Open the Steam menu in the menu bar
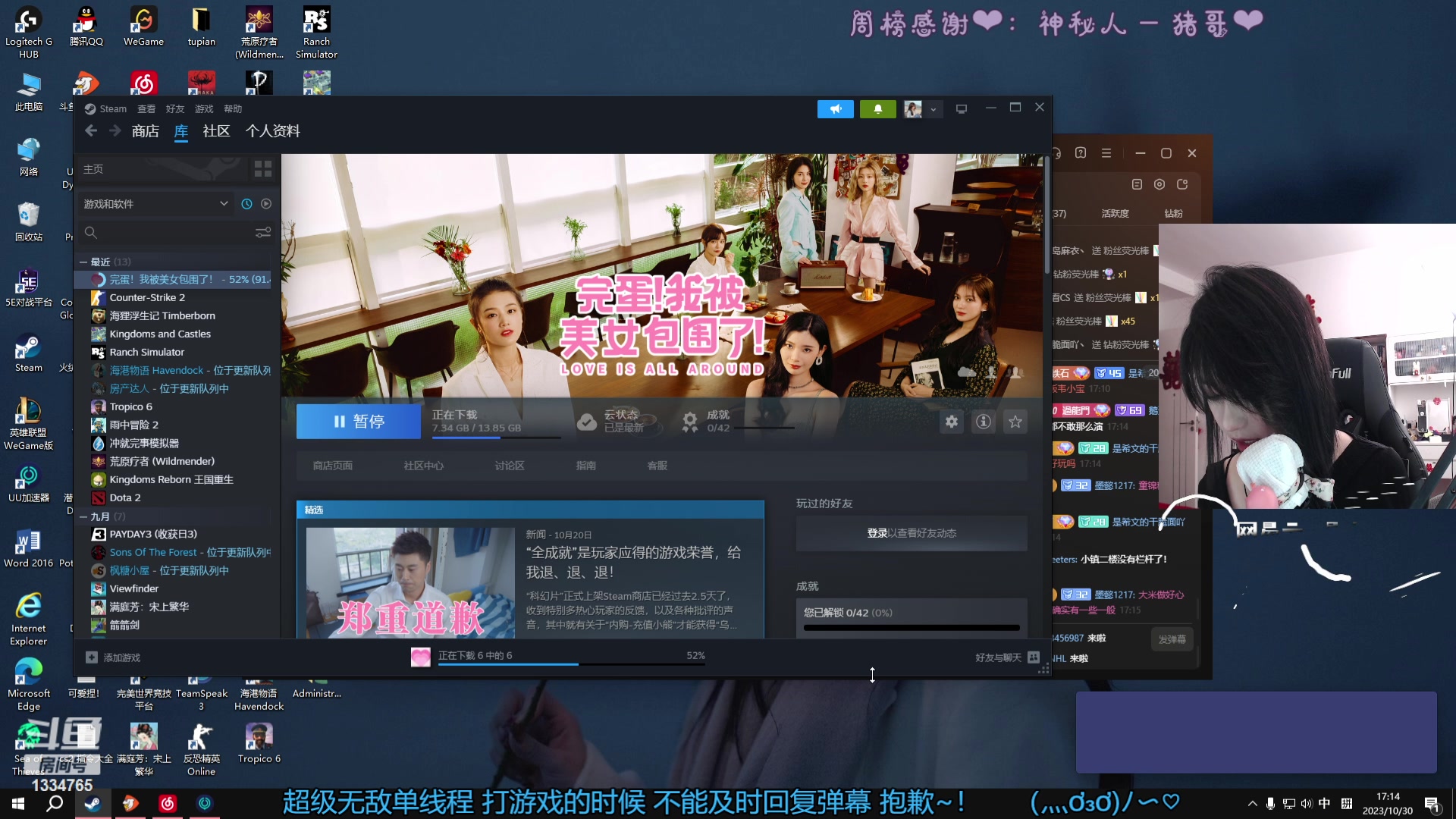This screenshot has width=1456, height=819. pos(112,109)
